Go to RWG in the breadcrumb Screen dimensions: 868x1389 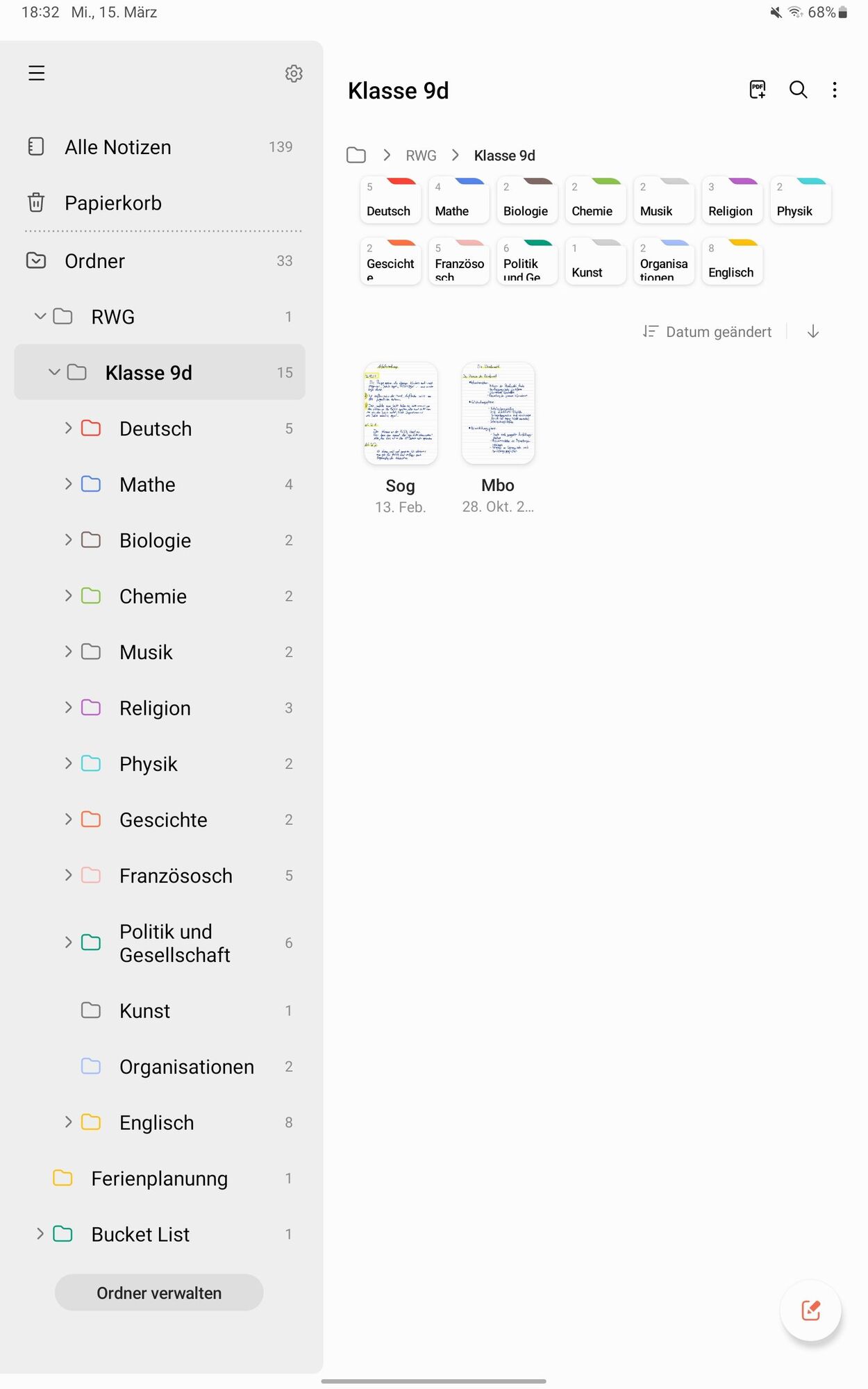[x=421, y=156]
